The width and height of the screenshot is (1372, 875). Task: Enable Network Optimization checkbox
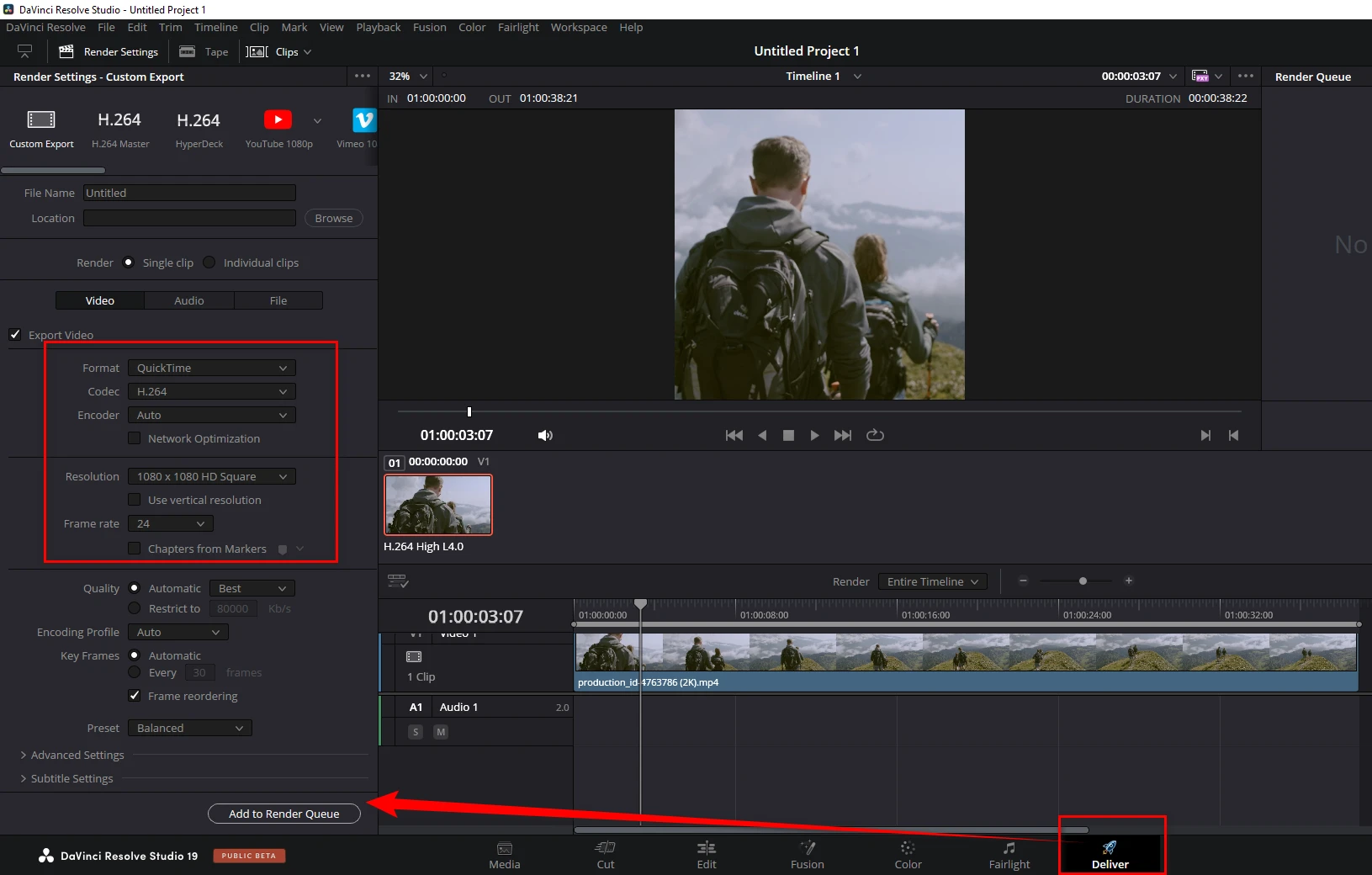pos(134,437)
